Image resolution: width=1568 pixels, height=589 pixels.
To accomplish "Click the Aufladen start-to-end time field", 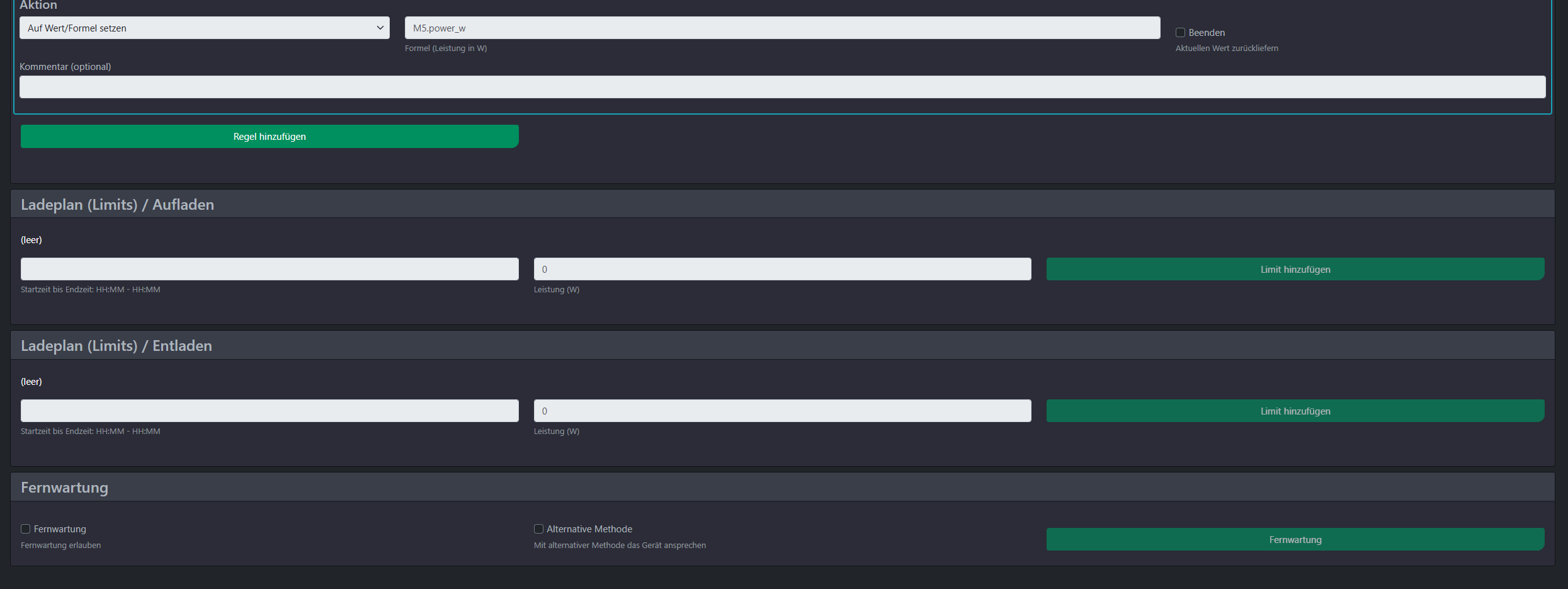I will (270, 269).
